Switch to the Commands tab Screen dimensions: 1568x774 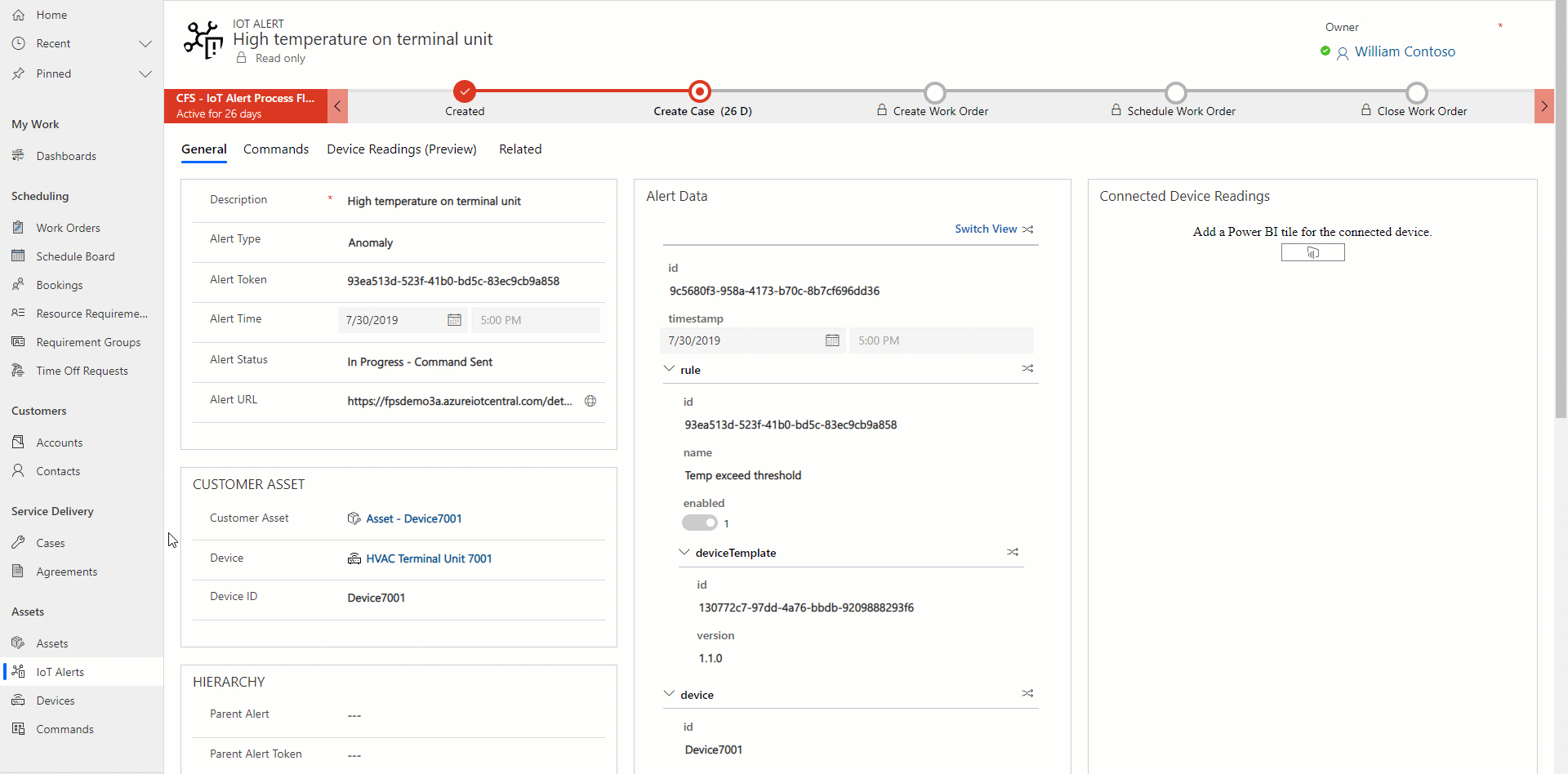pos(276,149)
